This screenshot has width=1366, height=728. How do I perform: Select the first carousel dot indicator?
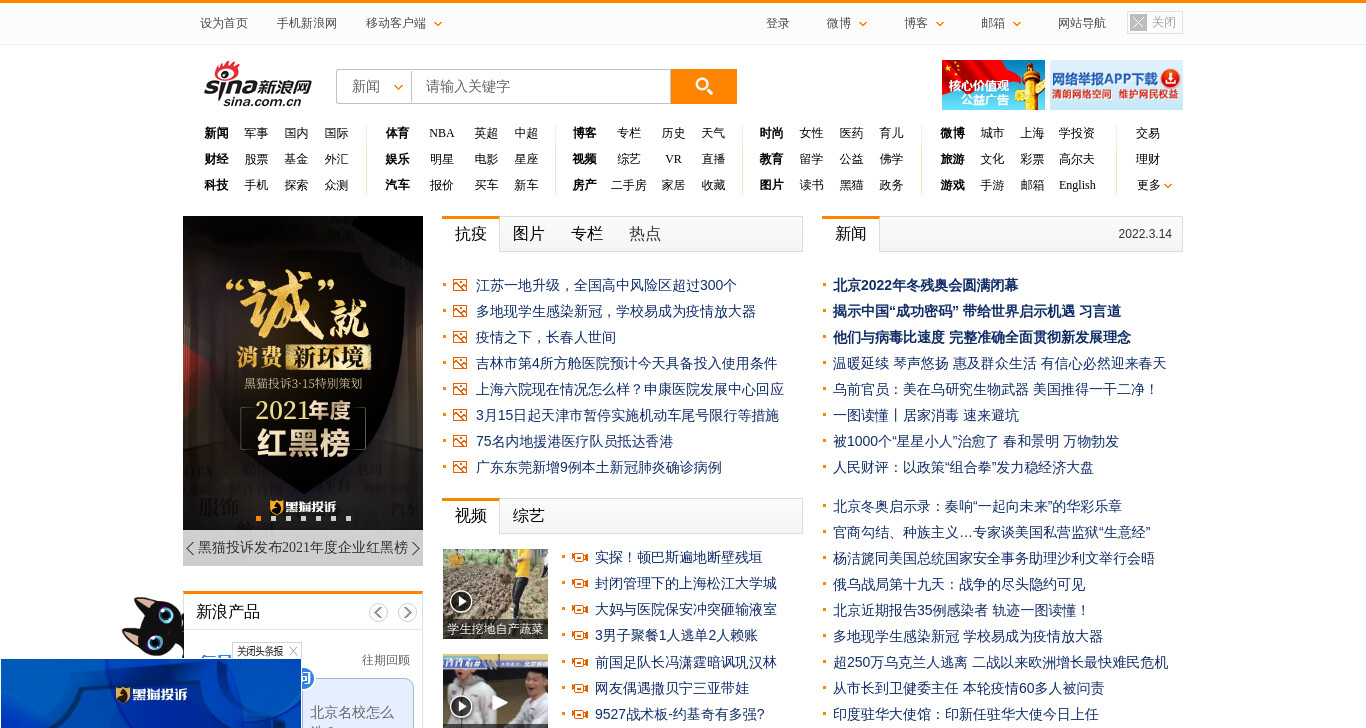point(258,518)
